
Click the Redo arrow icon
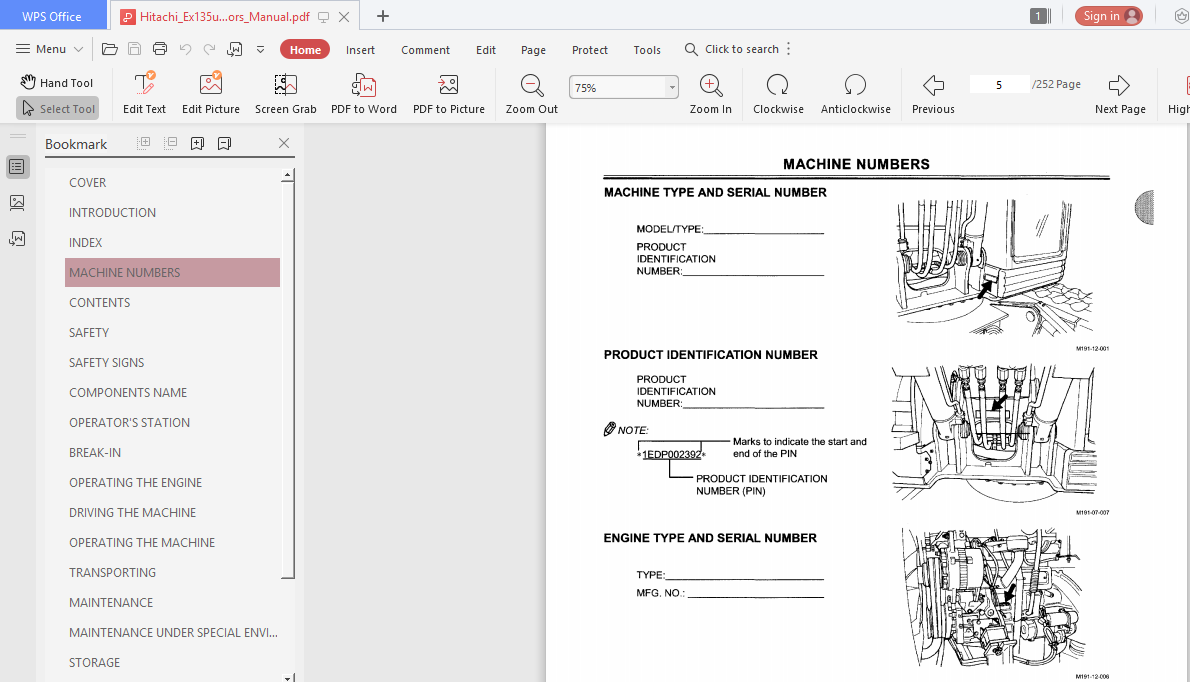[x=209, y=49]
